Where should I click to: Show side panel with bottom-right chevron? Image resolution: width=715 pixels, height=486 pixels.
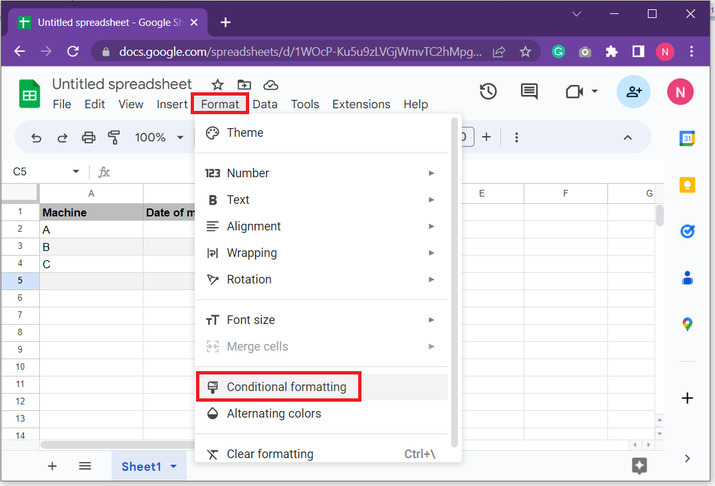tap(687, 459)
